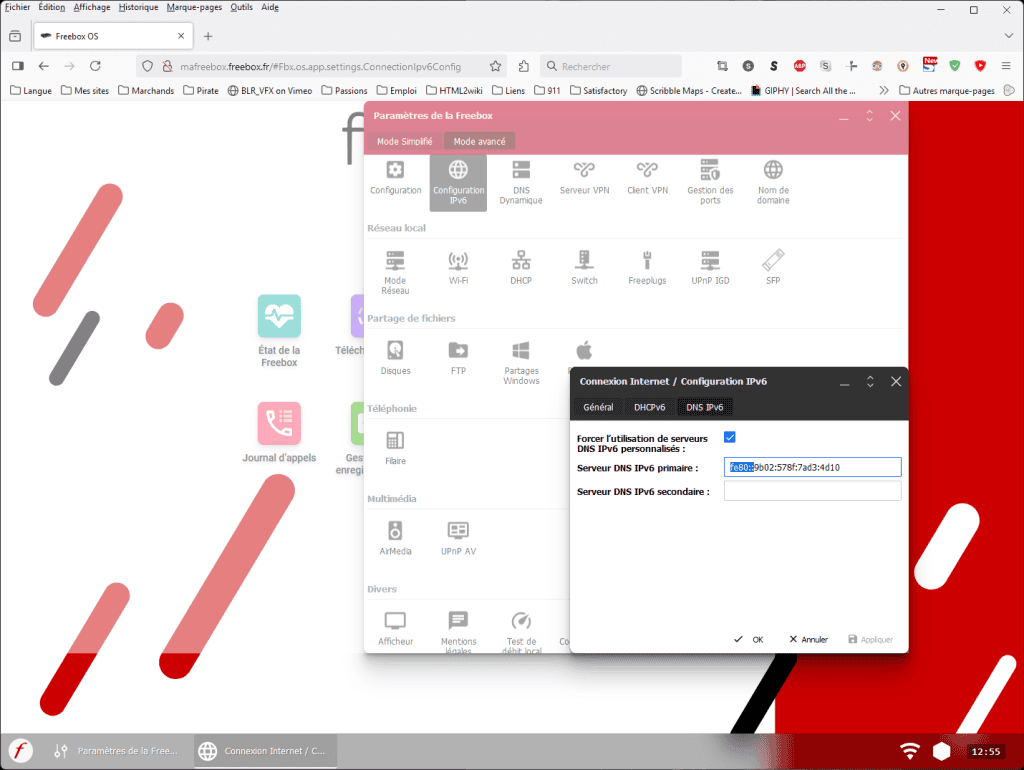
Task: Open Nom de domaine settings
Action: [x=773, y=182]
